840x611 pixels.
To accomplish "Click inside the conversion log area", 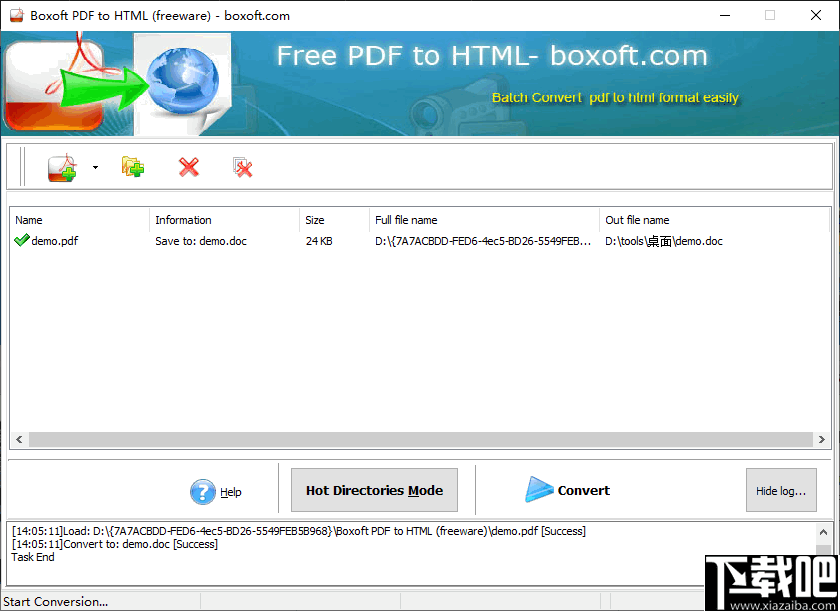I will (400, 545).
